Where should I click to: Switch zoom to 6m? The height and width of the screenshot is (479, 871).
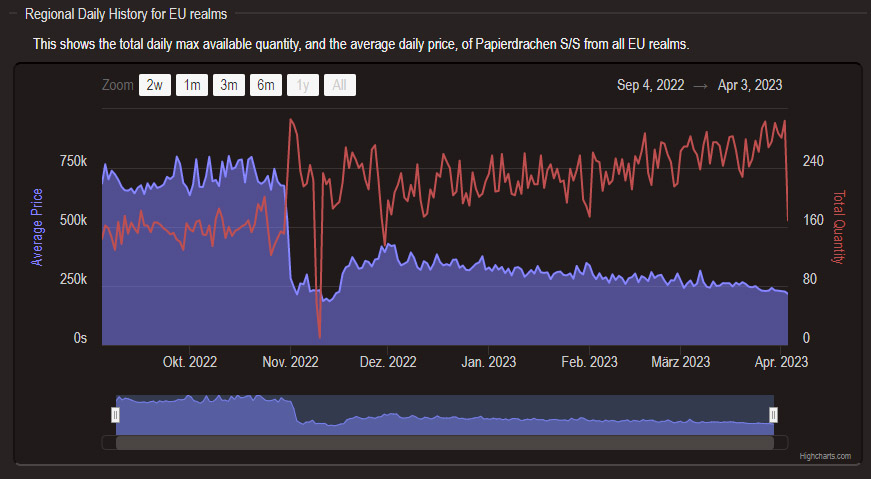pos(265,86)
